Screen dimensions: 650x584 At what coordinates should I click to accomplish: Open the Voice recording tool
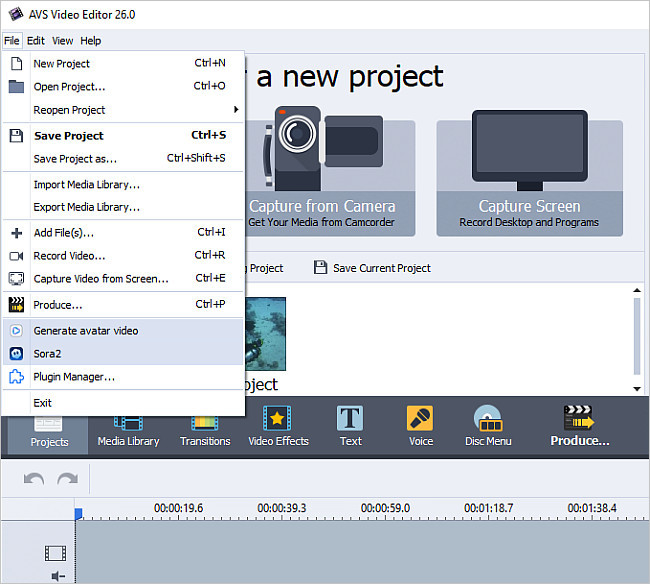(421, 426)
